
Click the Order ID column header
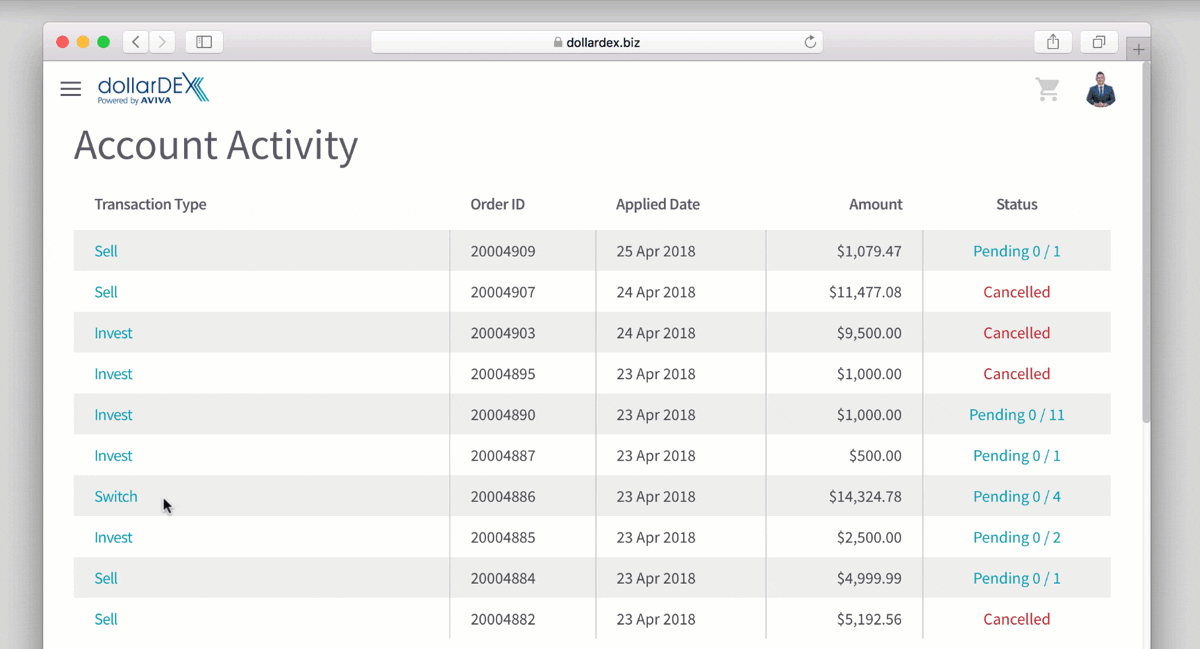[497, 205]
